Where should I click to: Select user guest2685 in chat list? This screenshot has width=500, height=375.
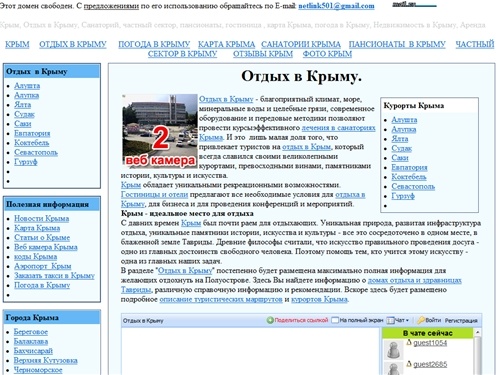430,364
